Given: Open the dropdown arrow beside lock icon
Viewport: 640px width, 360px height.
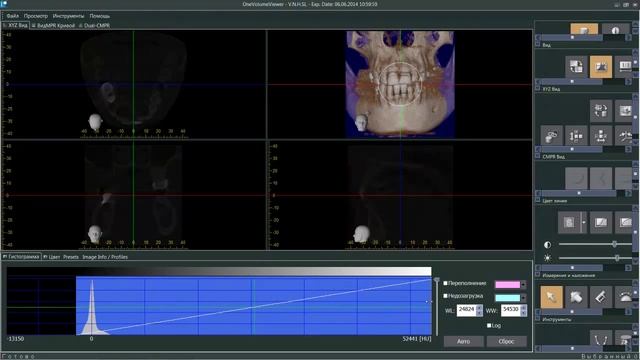Looking at the screenshot, I should click(x=584, y=222).
